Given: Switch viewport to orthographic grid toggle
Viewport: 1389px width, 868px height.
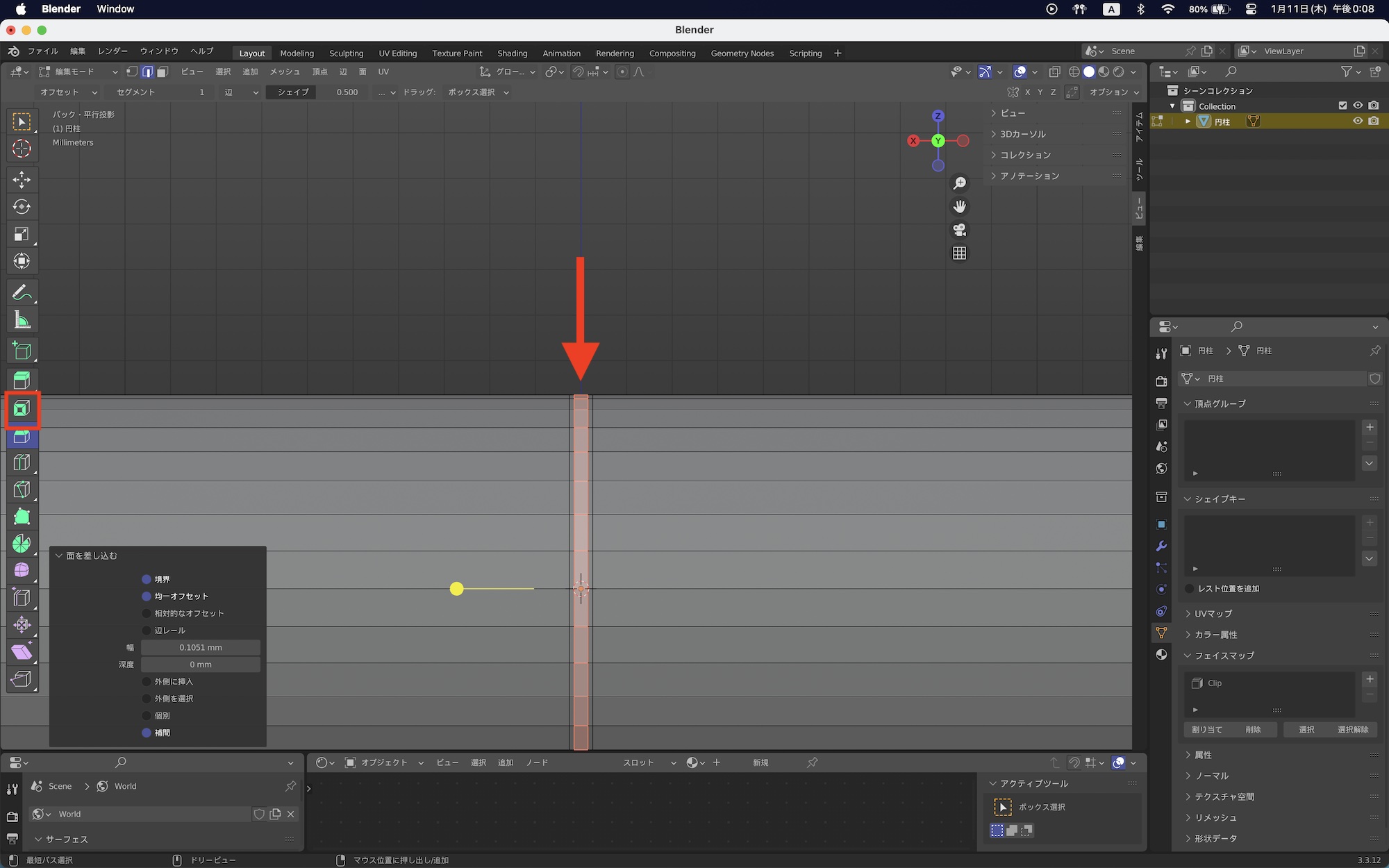Looking at the screenshot, I should [959, 253].
